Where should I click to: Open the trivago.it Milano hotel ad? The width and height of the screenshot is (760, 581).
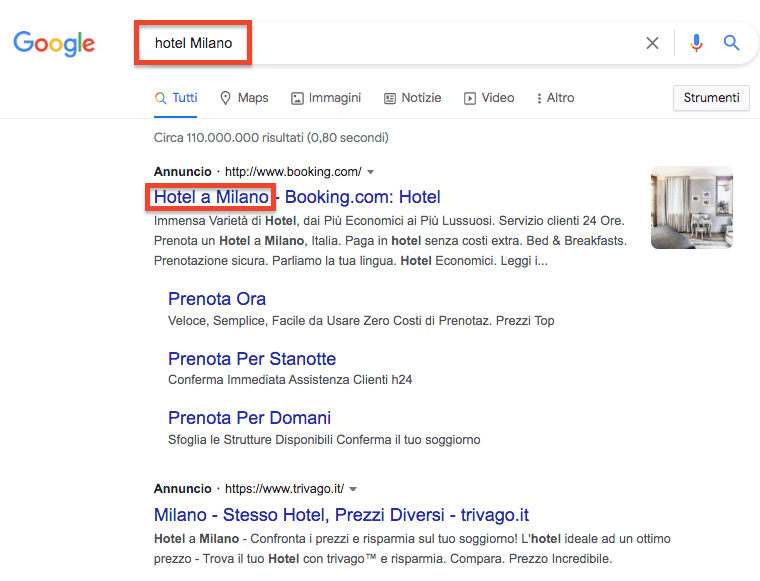point(341,515)
